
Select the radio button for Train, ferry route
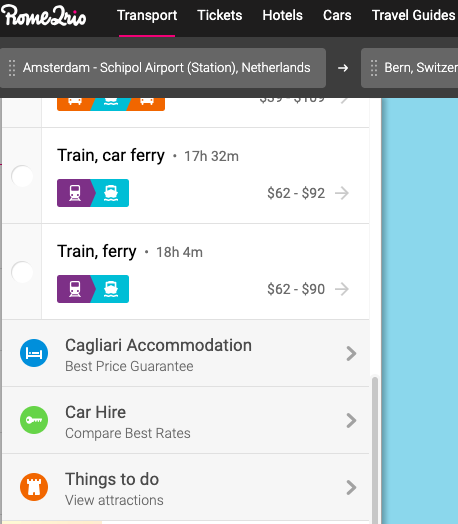click(22, 272)
